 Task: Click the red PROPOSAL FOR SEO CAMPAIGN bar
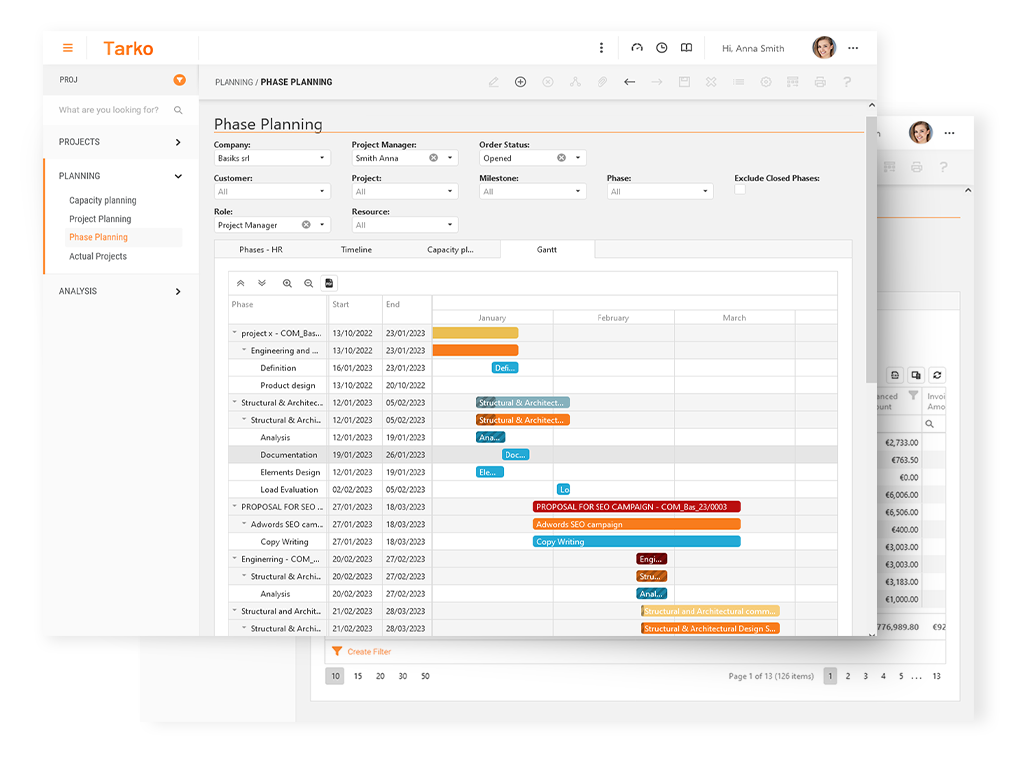pos(637,507)
